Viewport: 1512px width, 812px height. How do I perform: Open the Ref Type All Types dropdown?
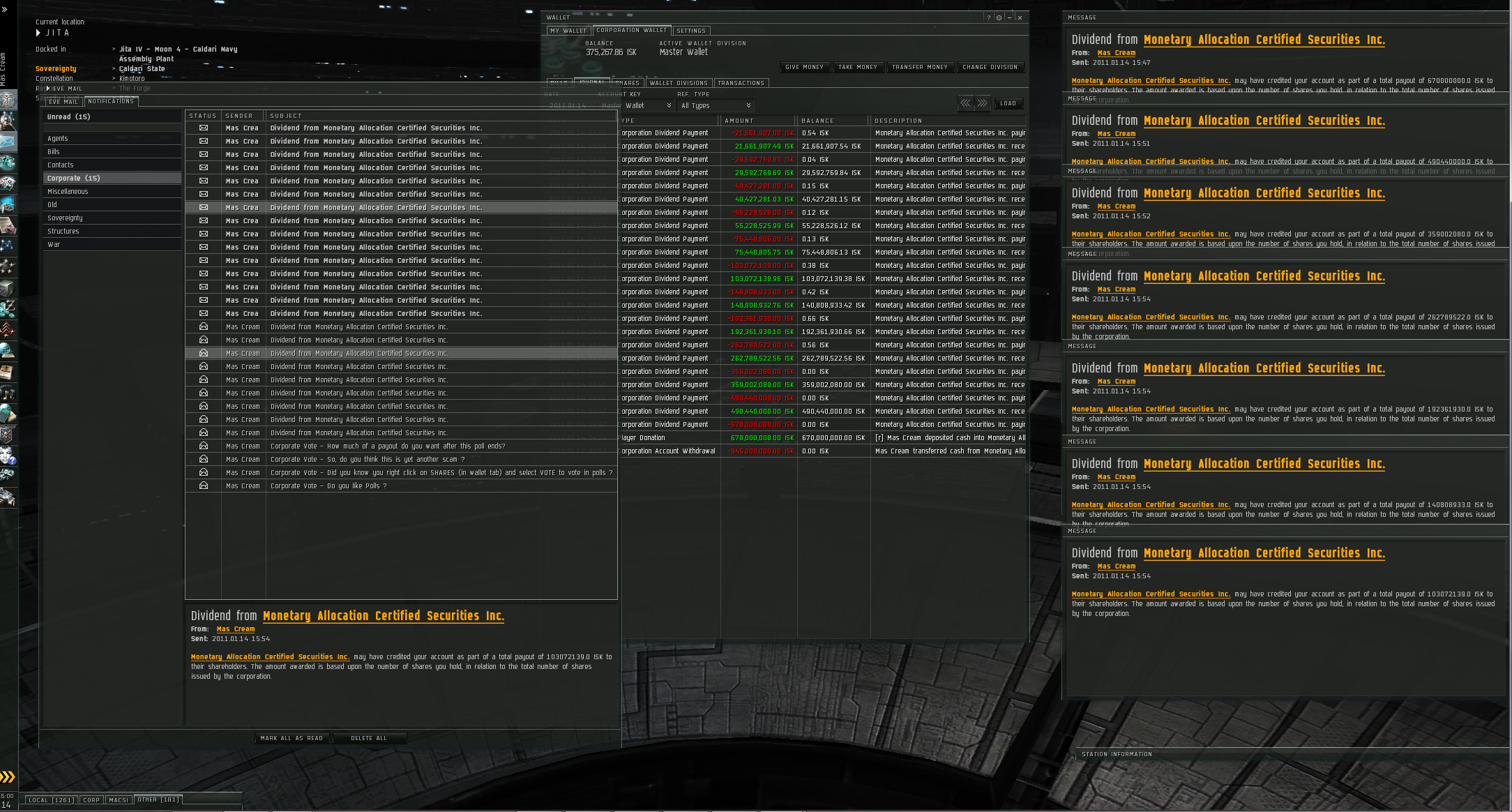pos(716,106)
